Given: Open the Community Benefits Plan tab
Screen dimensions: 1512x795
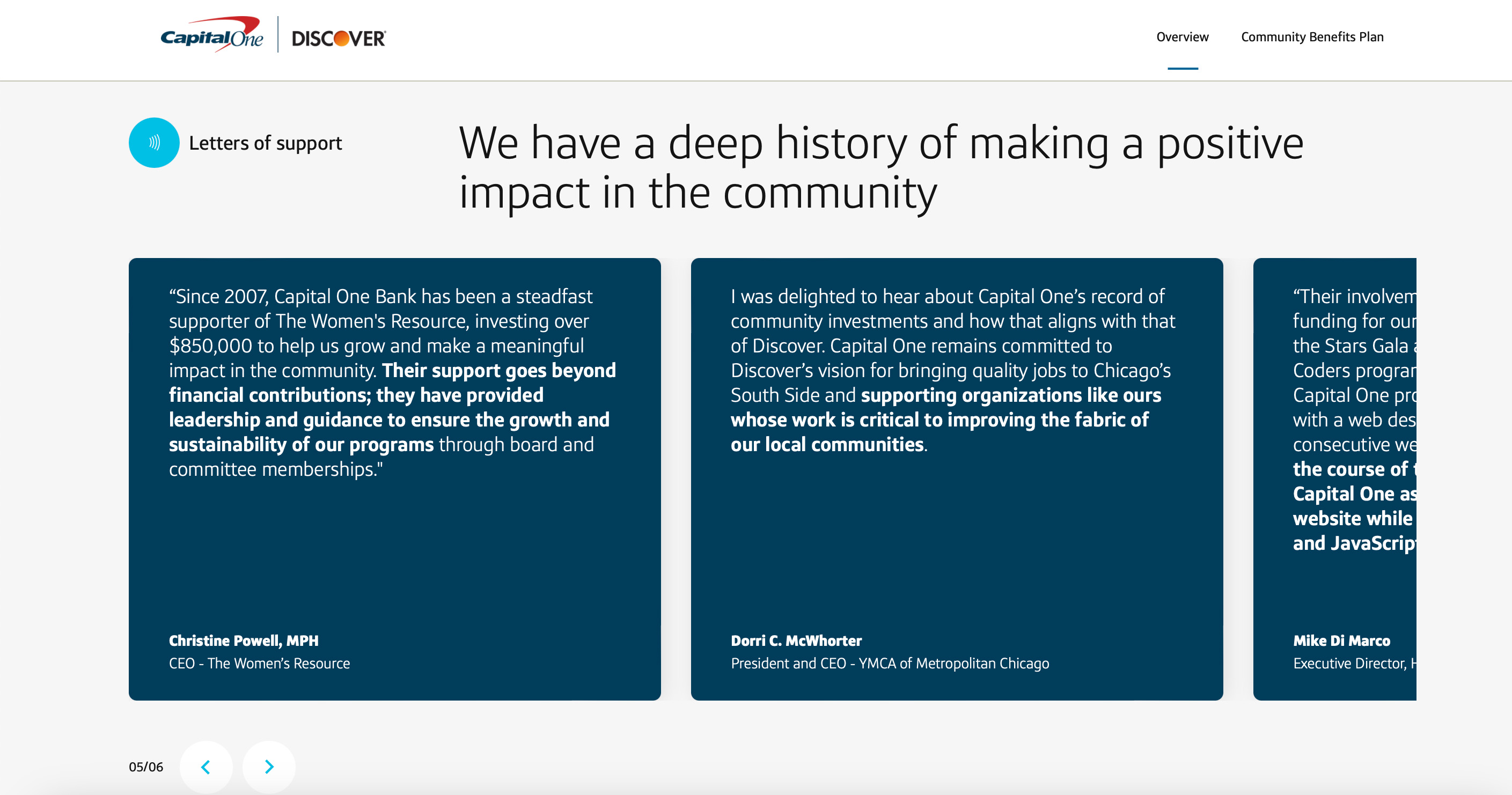Looking at the screenshot, I should tap(1312, 37).
